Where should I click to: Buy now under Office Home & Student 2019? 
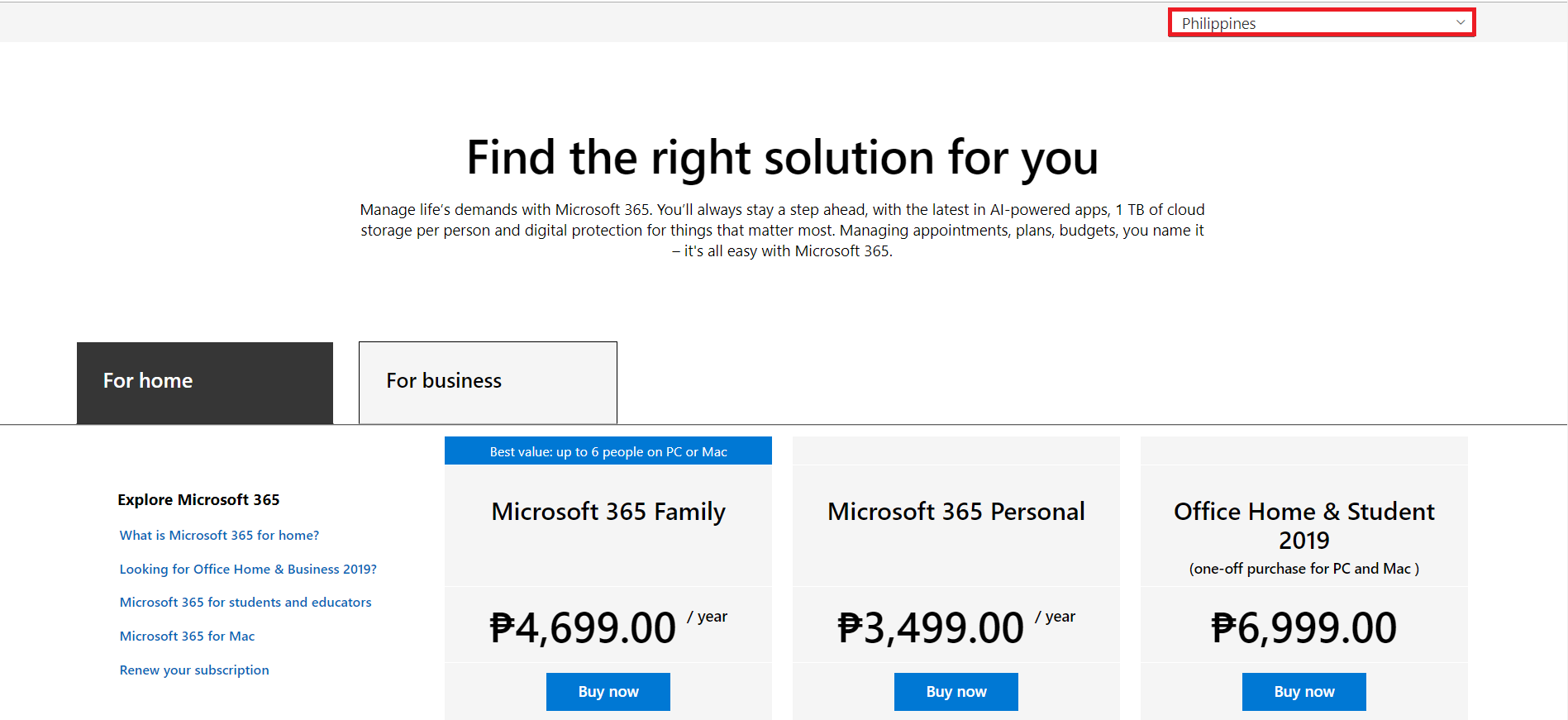click(x=1304, y=692)
